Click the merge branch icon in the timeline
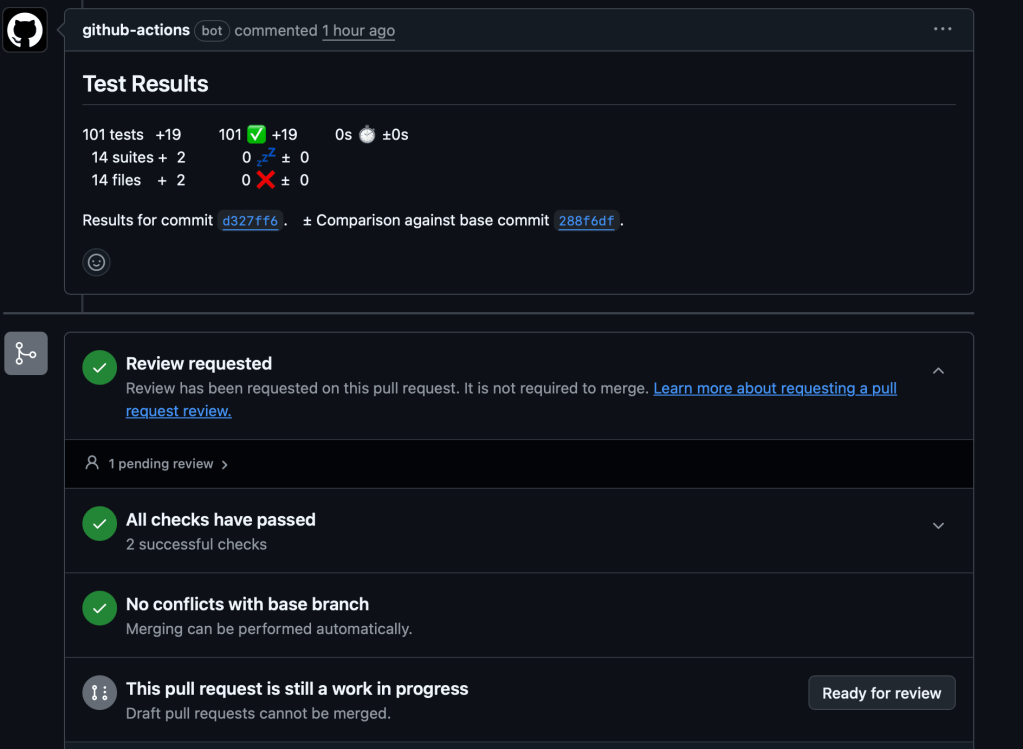The height and width of the screenshot is (749, 1023). (26, 354)
